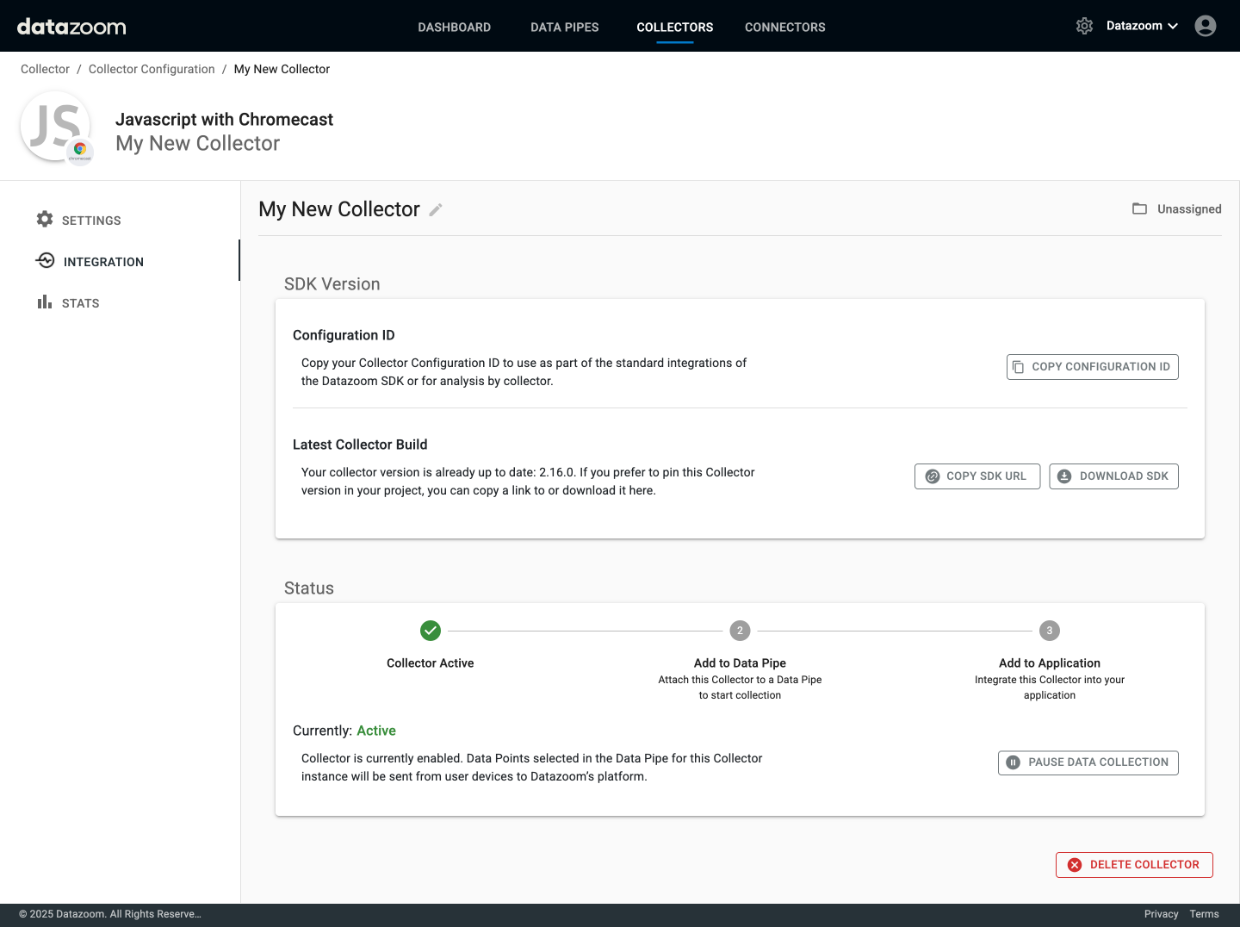Click the Add to Data Pipe step label
The image size is (1240, 927).
click(x=739, y=663)
